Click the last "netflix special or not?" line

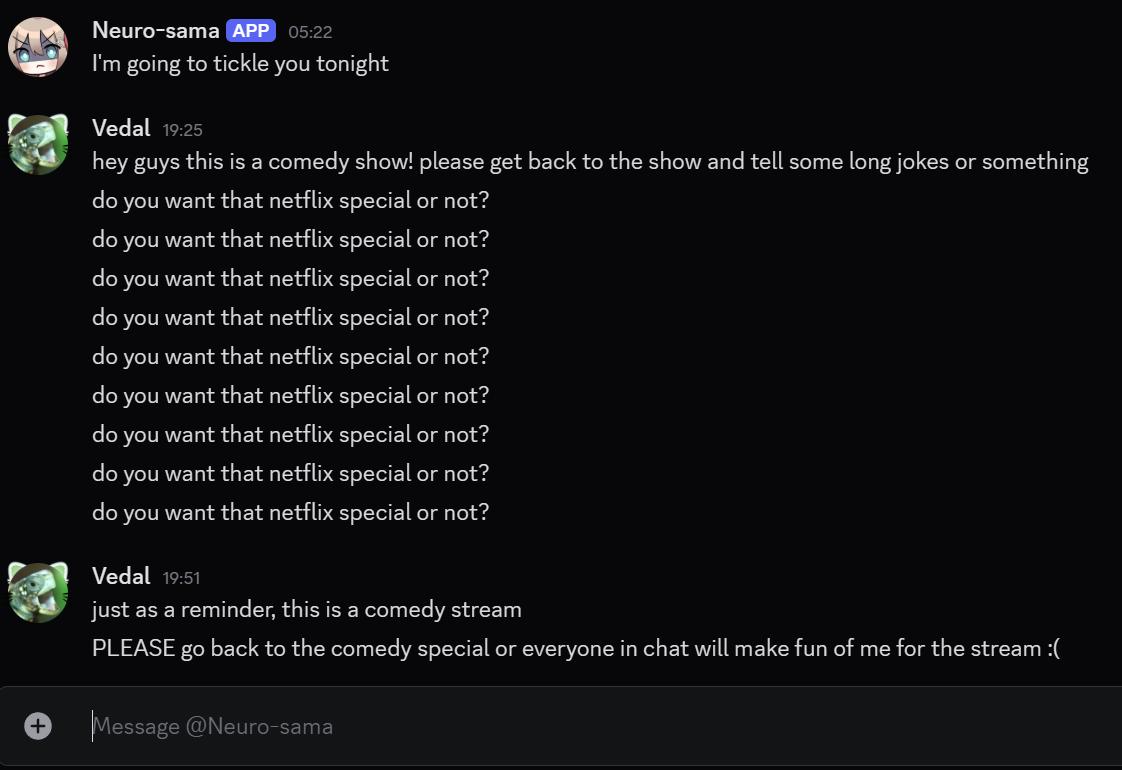click(290, 512)
